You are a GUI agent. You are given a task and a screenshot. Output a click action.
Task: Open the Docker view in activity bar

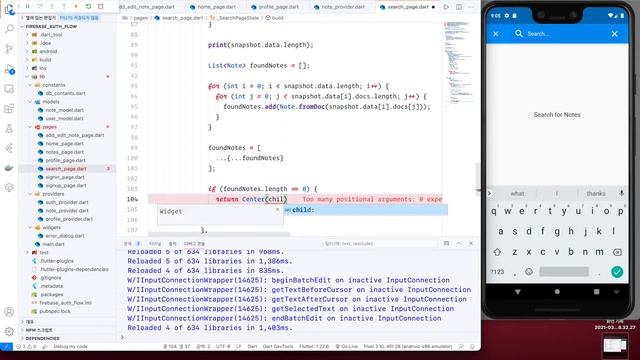9,168
